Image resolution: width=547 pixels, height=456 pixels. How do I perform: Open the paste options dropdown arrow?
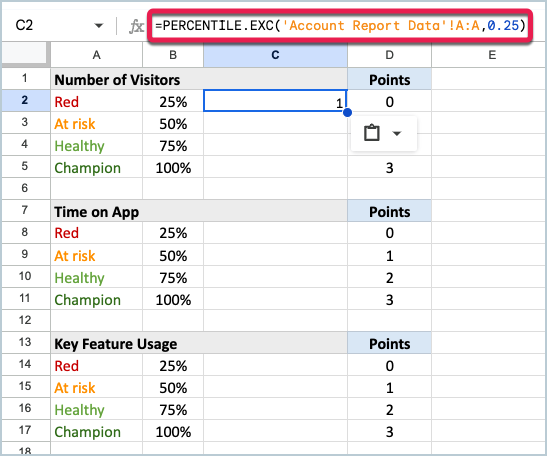point(397,133)
